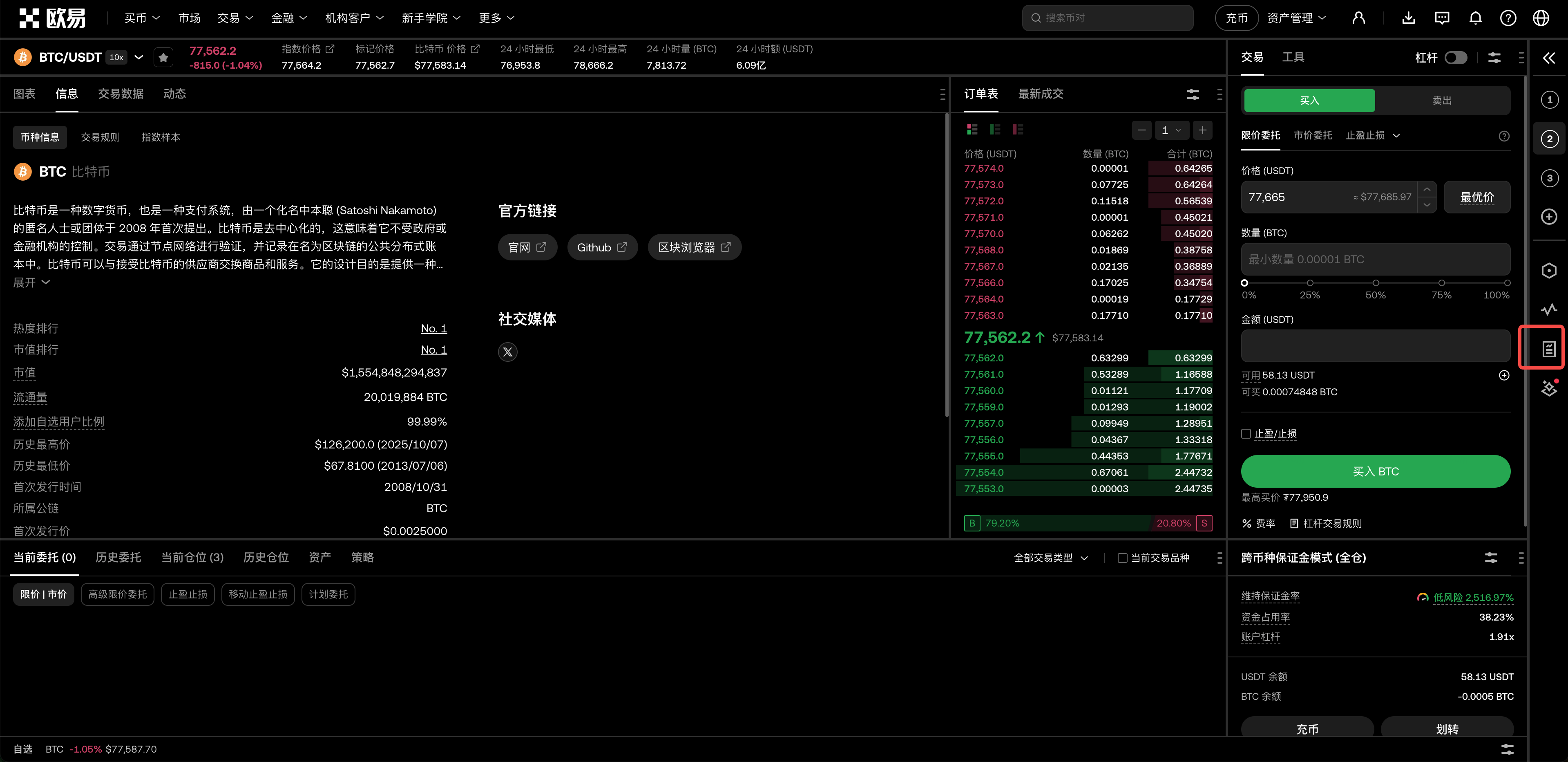Select the sell-only order book view

click(1018, 129)
